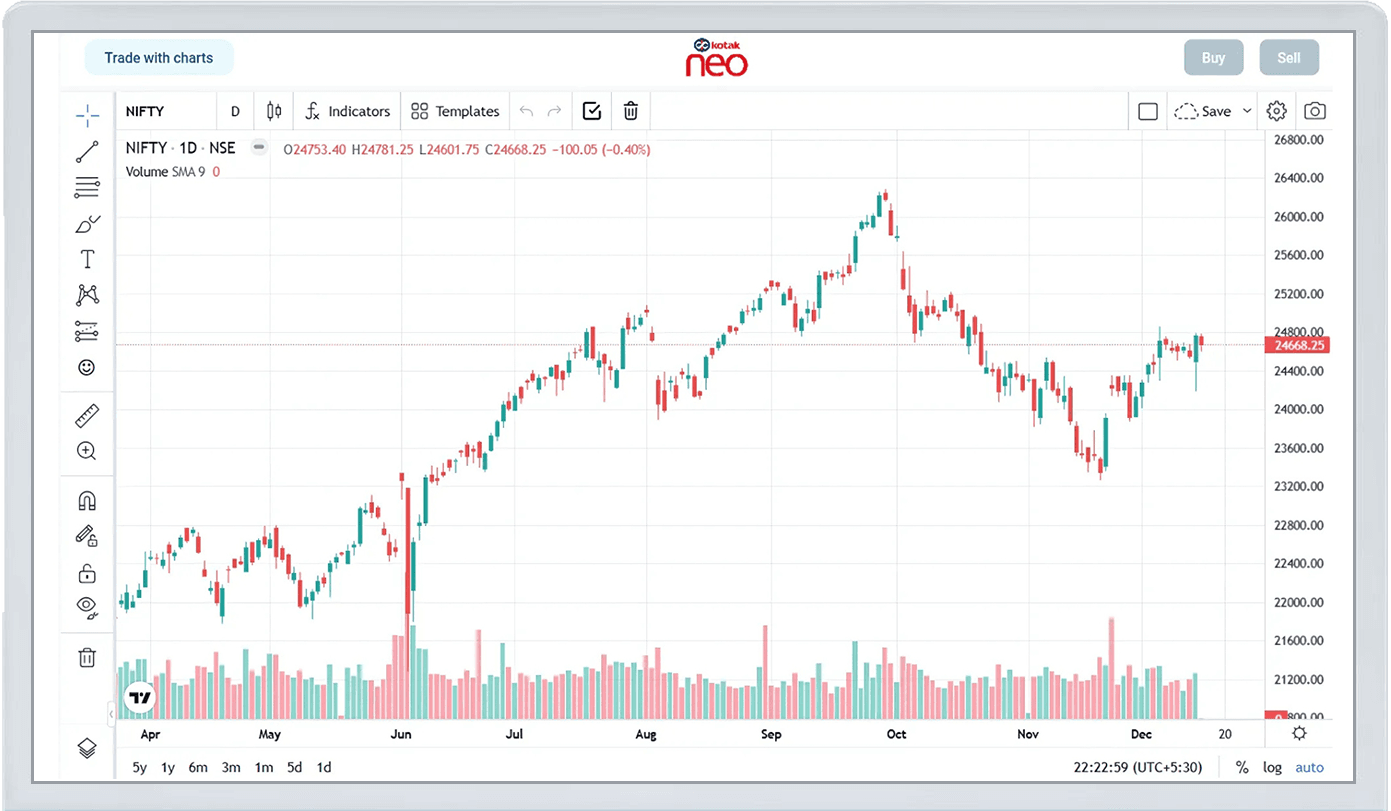Open the candlestick chart type dropdown

click(x=274, y=111)
